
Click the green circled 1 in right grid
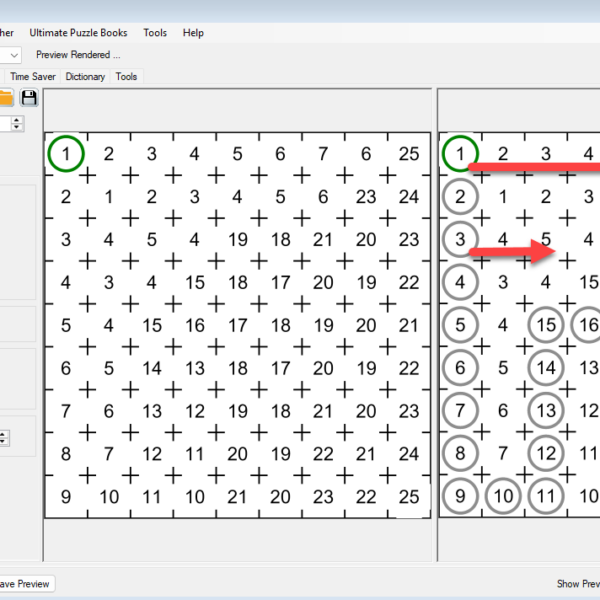click(x=460, y=153)
